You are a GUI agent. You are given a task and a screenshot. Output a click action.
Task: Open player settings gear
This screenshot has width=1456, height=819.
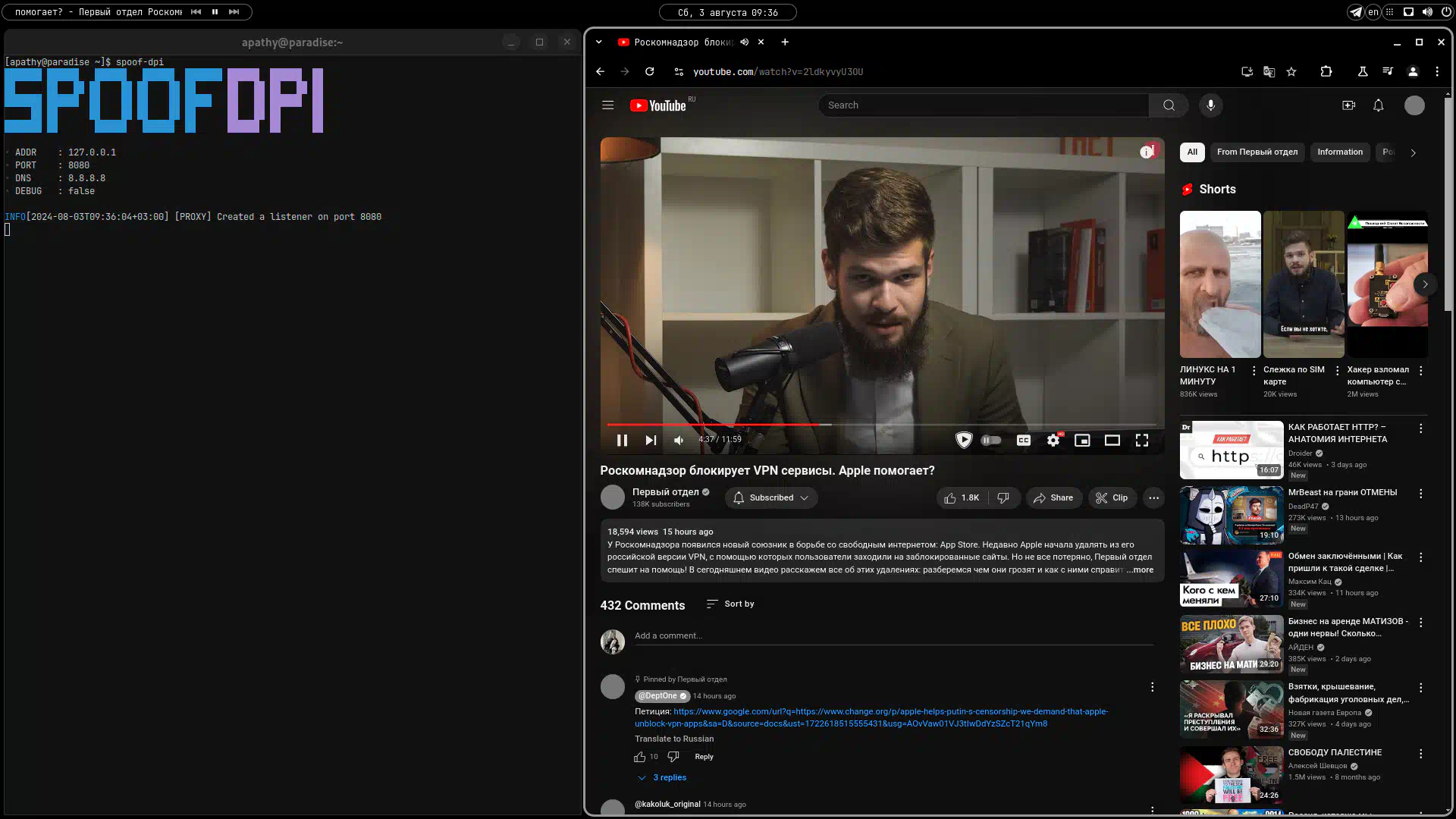pos(1053,440)
